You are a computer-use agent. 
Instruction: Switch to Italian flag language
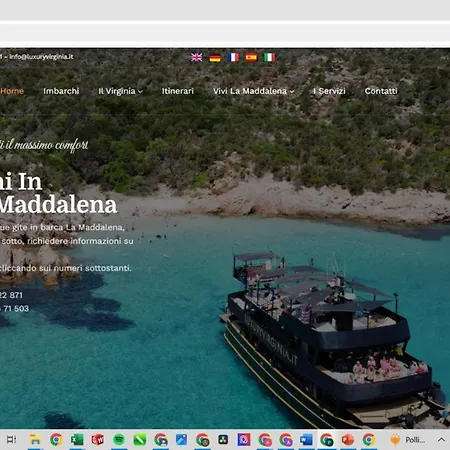click(269, 57)
